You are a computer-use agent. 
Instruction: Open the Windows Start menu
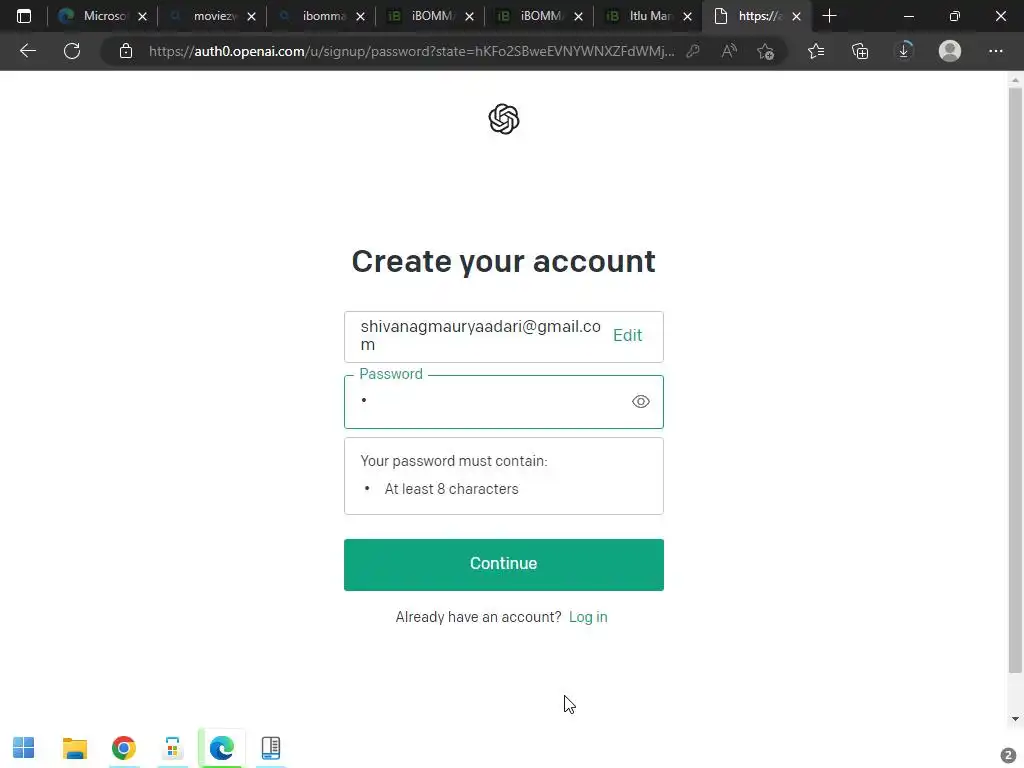(x=24, y=748)
